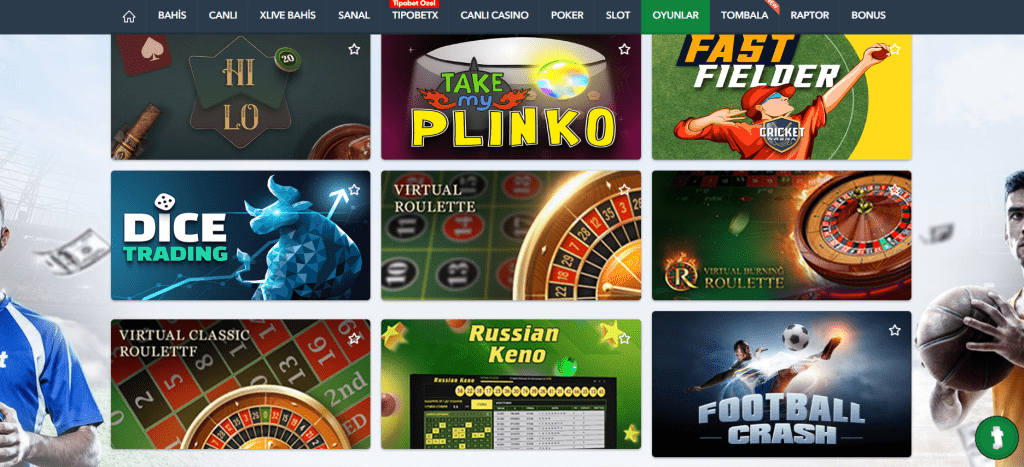Screen dimensions: 1024x467
Task: Go to the home icon in navbar
Action: (x=129, y=16)
